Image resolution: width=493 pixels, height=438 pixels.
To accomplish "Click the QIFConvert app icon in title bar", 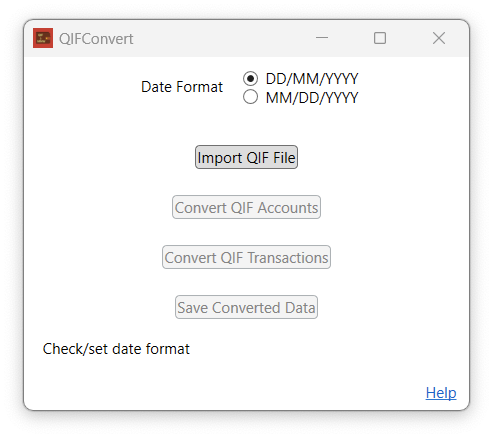I will tap(43, 38).
